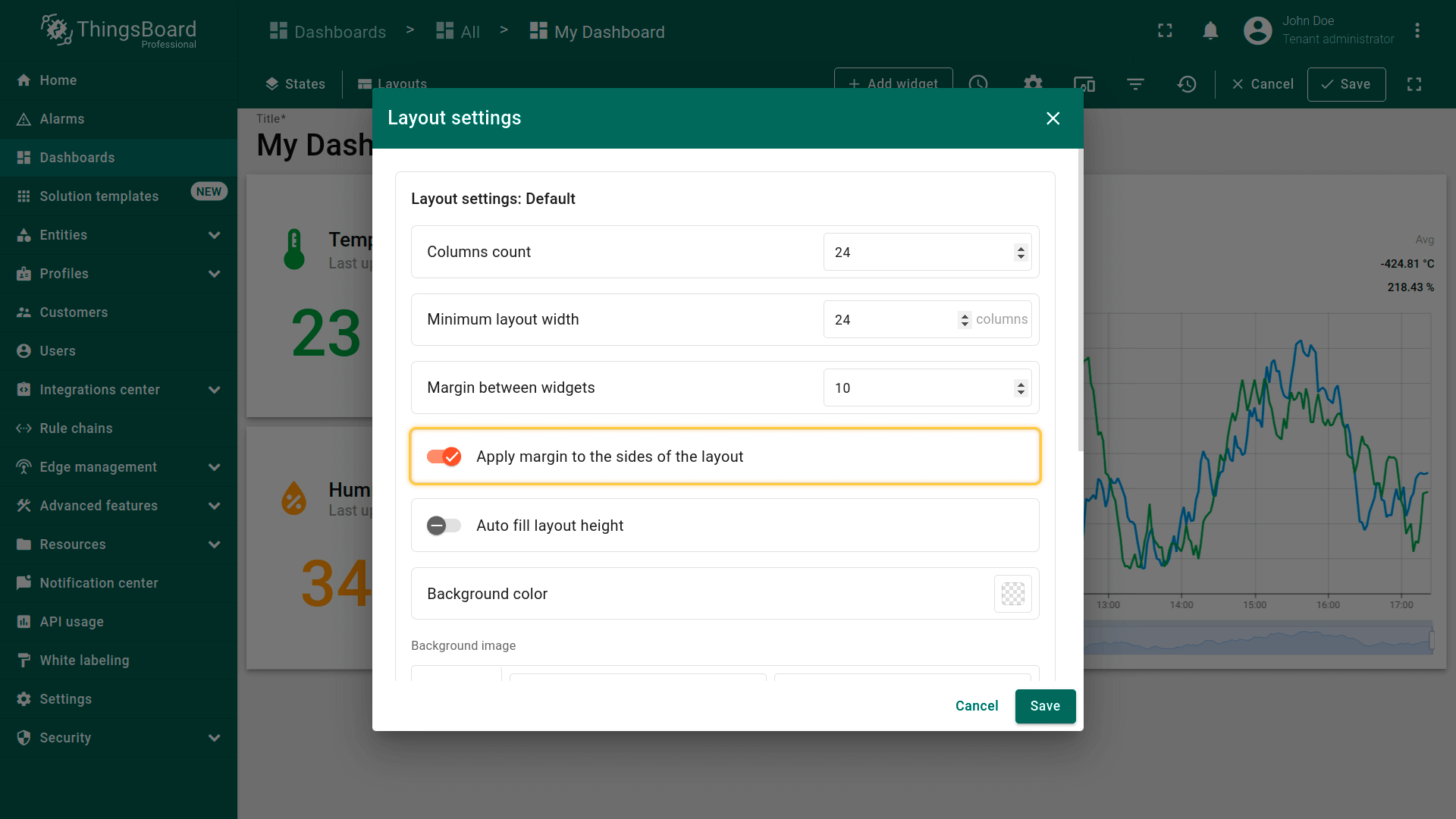This screenshot has width=1456, height=819.
Task: Open the filters icon in toolbar
Action: [x=1135, y=84]
